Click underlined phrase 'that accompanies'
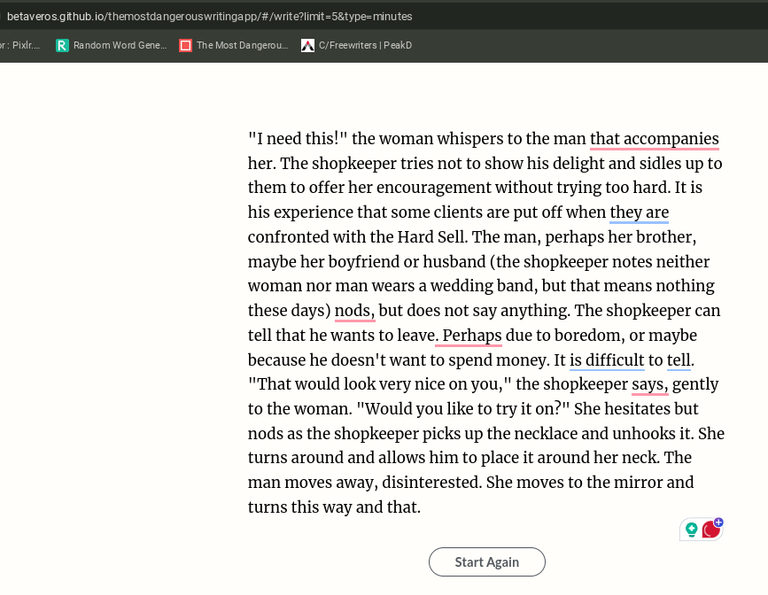The height and width of the screenshot is (595, 768). pos(654,139)
